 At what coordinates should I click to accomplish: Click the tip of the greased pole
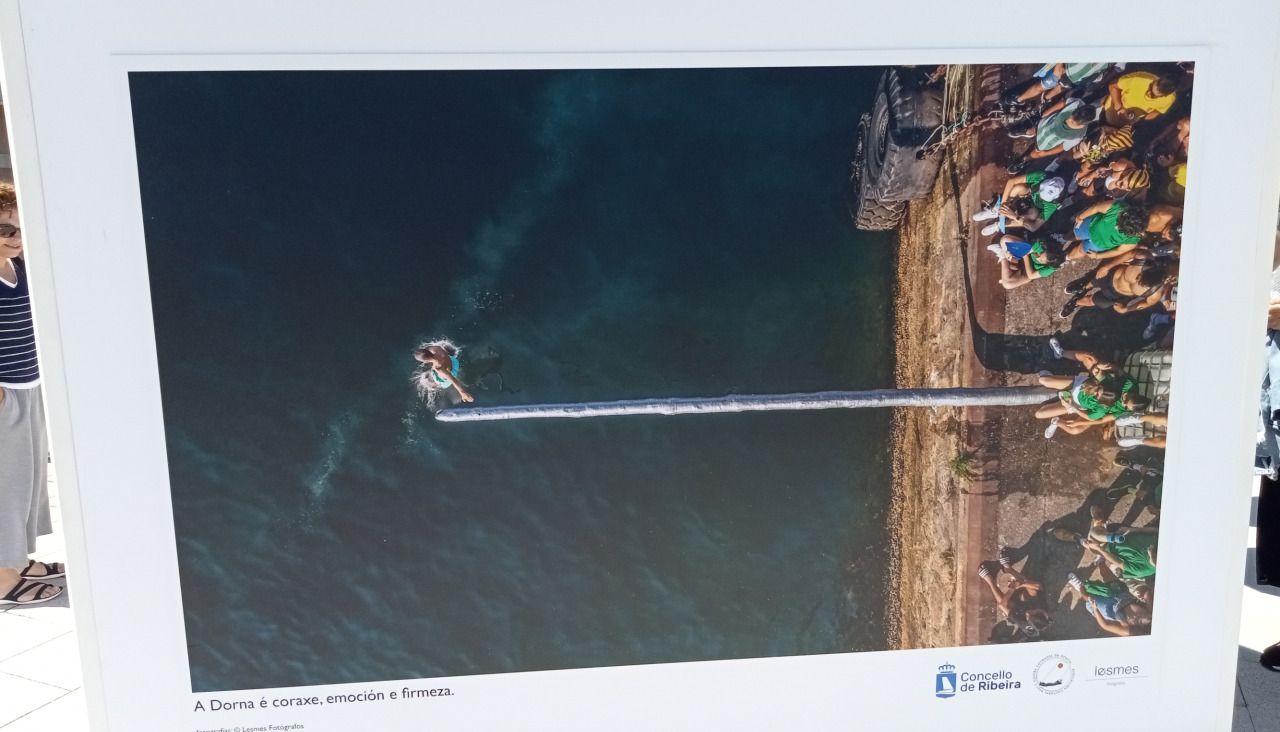443,415
